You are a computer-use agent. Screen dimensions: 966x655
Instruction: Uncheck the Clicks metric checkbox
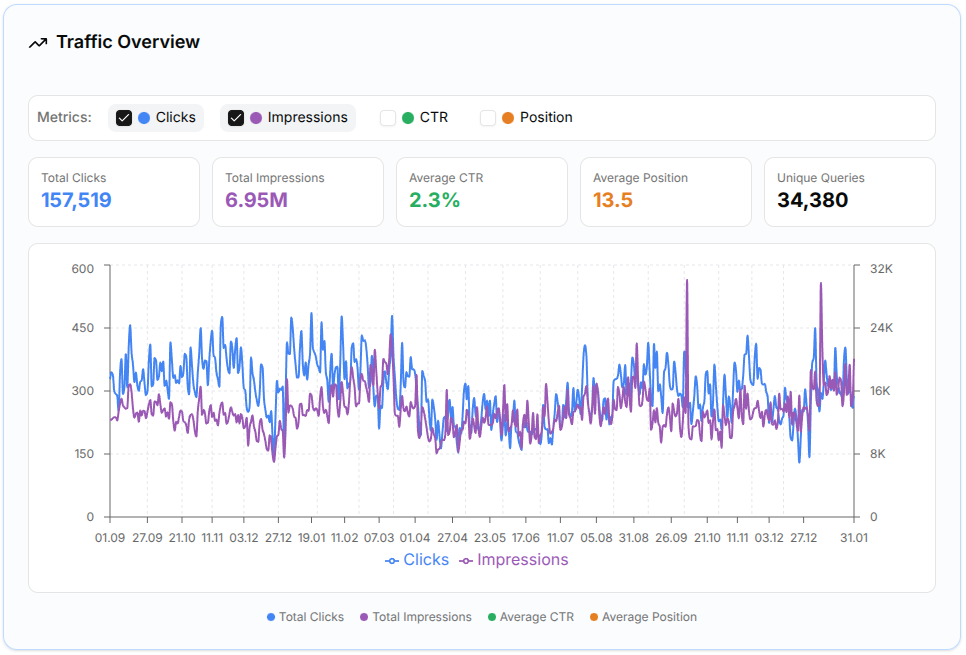click(124, 117)
